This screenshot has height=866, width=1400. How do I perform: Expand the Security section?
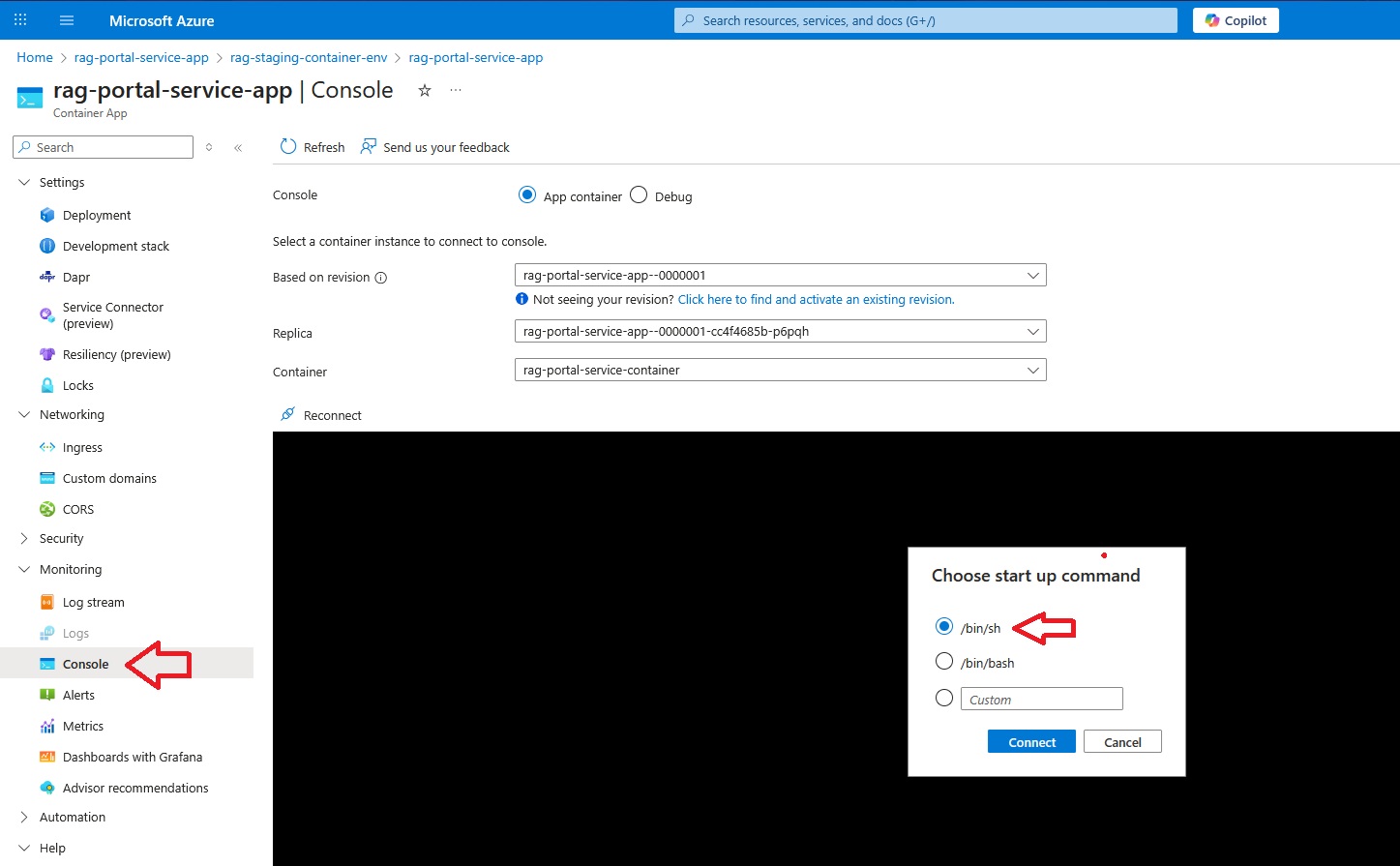(24, 538)
